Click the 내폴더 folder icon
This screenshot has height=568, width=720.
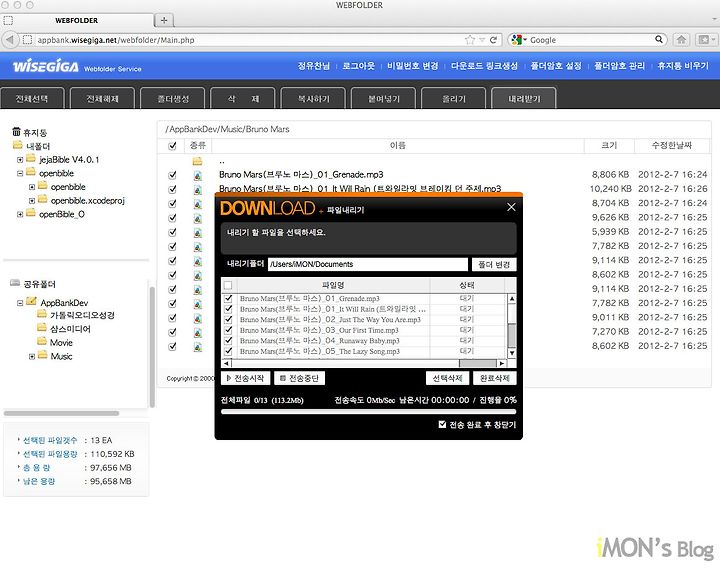[18, 146]
